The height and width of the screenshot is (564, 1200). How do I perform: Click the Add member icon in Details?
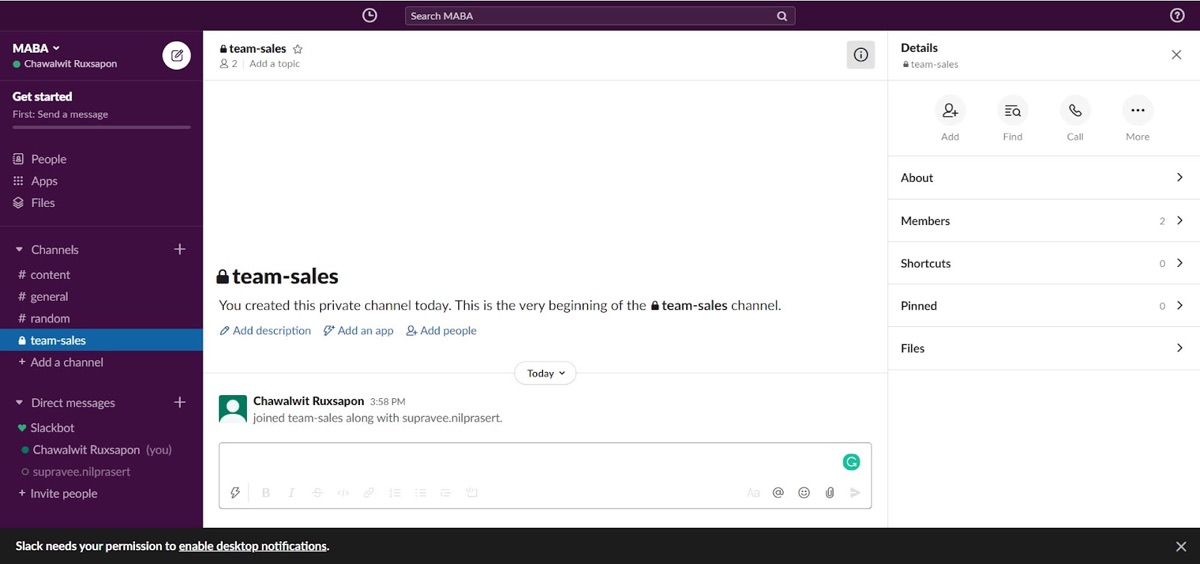tap(950, 110)
